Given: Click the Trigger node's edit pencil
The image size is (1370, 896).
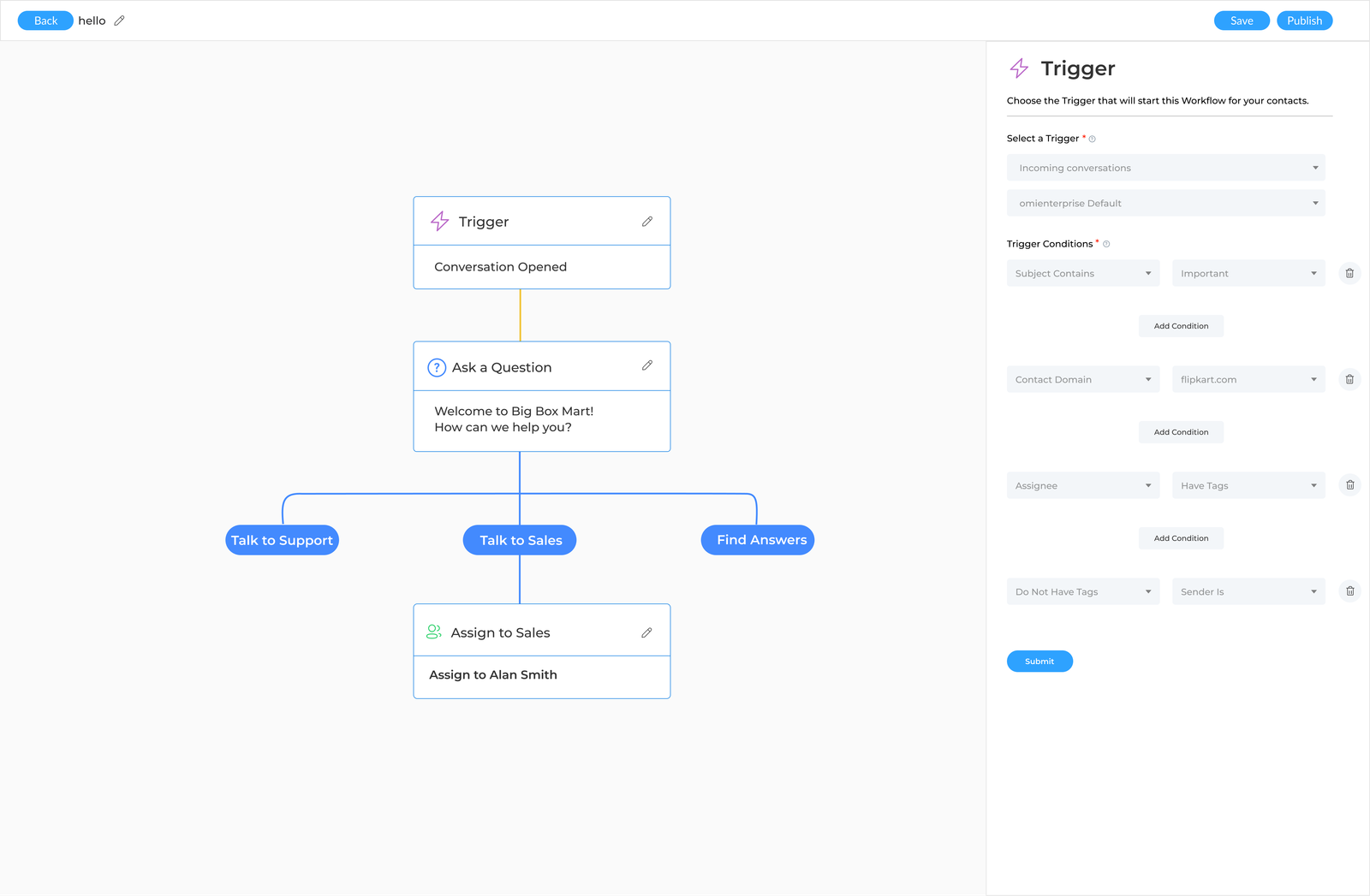Looking at the screenshot, I should pos(647,222).
